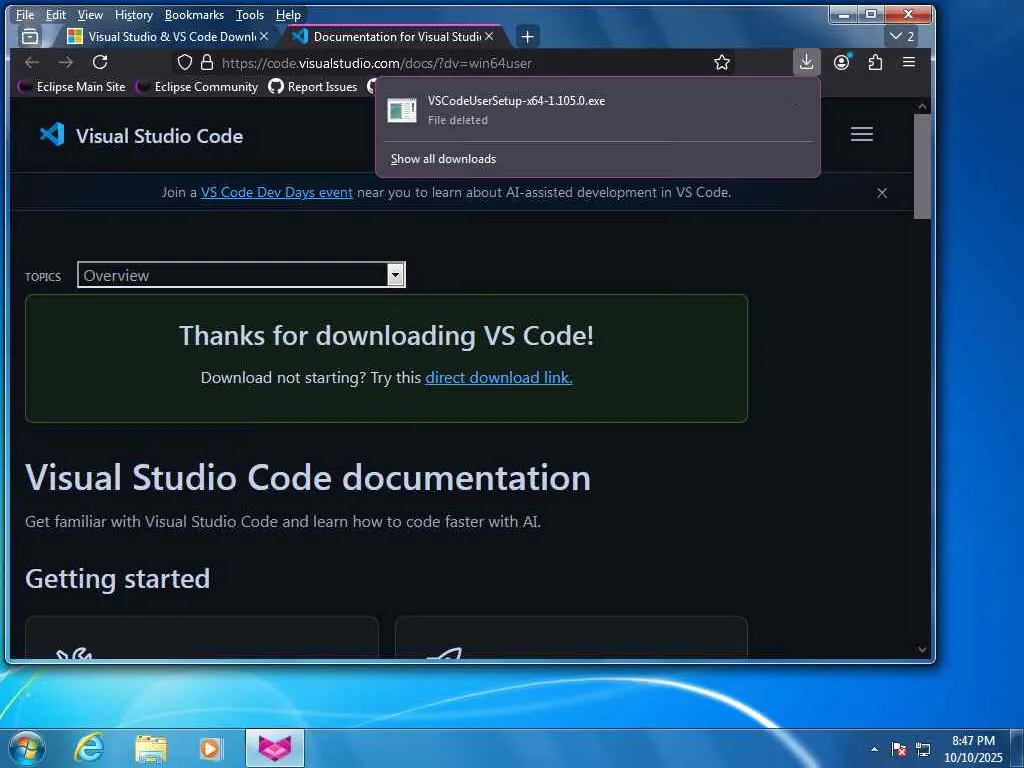
Task: Click the network tray icon
Action: click(x=923, y=749)
